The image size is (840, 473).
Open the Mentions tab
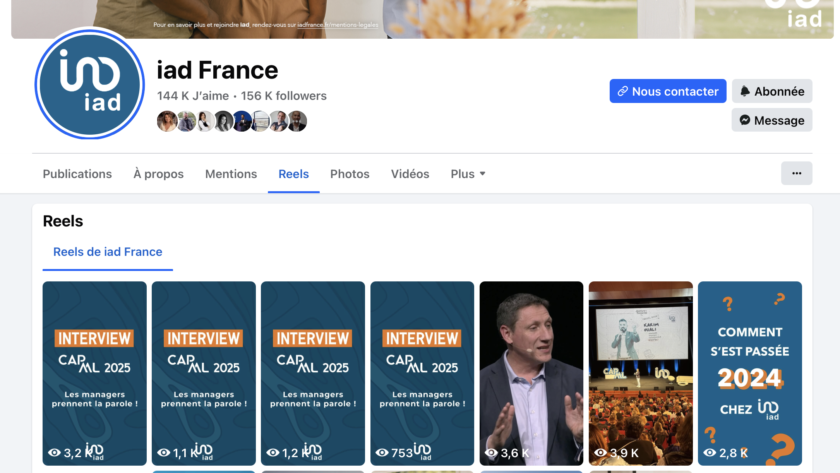[231, 174]
